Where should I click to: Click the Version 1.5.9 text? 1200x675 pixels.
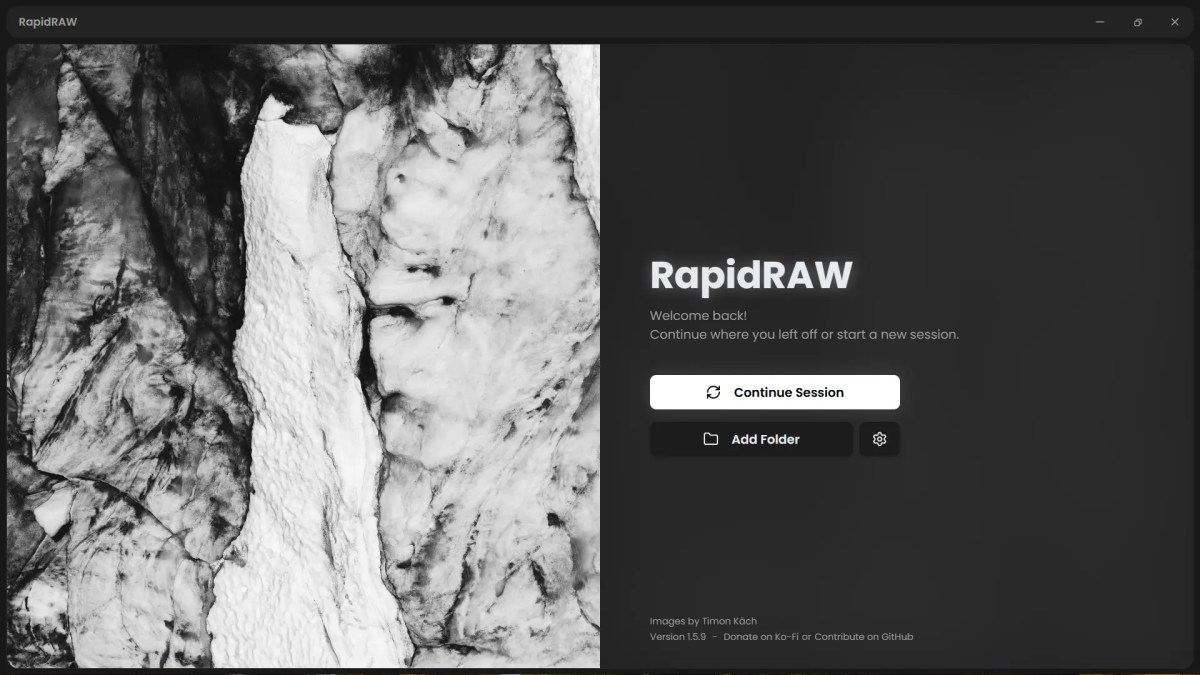(x=678, y=637)
